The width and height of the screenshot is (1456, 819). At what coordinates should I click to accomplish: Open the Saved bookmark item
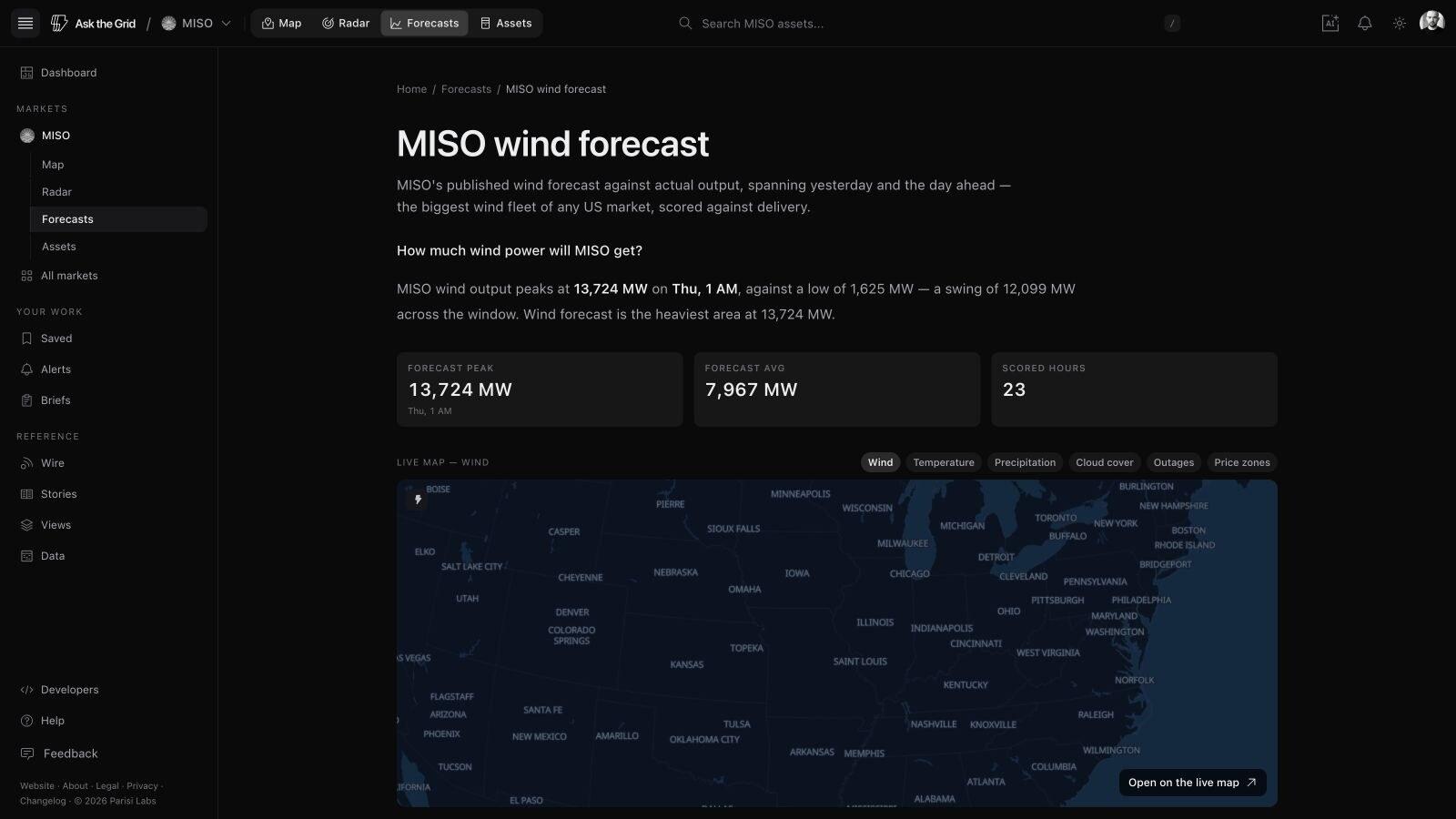click(109, 339)
